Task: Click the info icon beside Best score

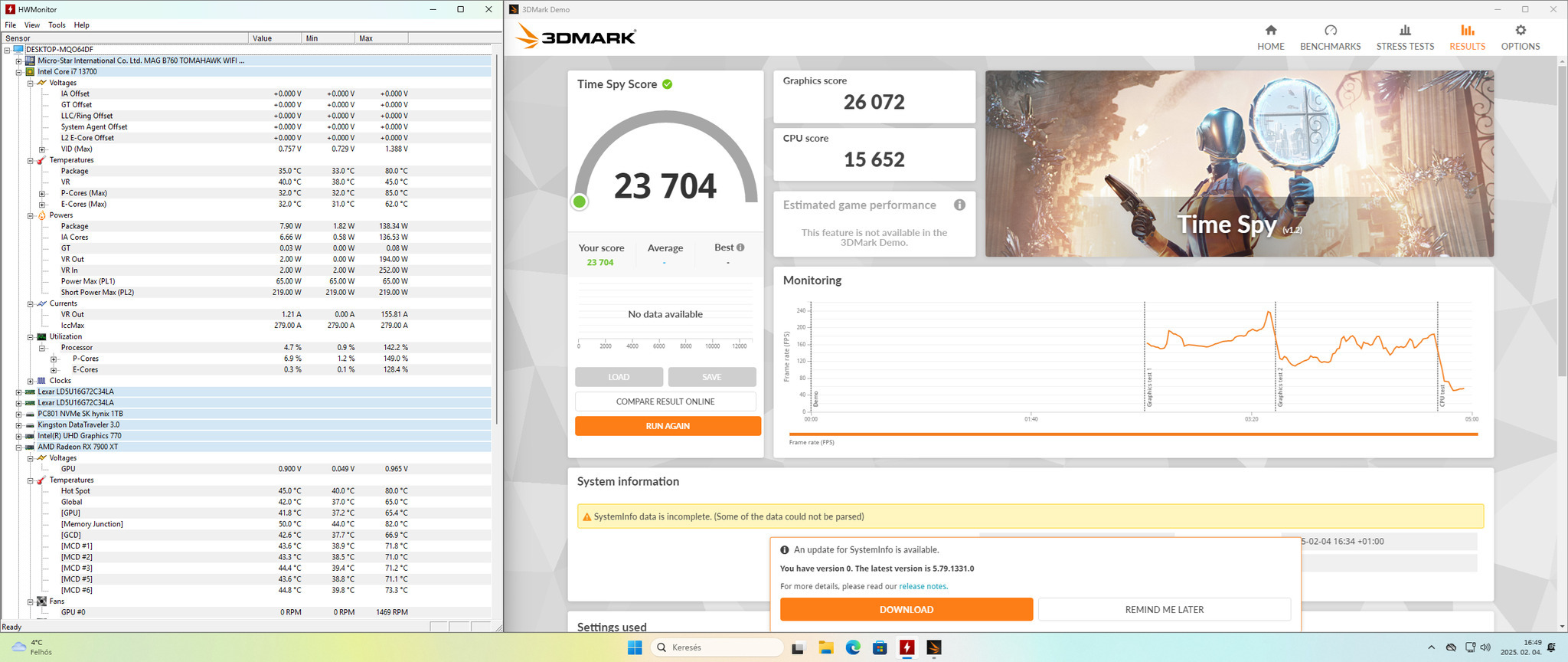Action: (740, 247)
